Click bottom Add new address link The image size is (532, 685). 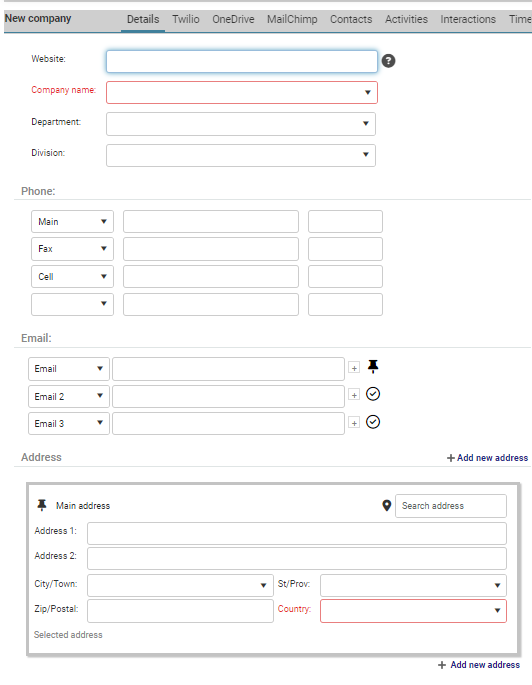pos(479,664)
